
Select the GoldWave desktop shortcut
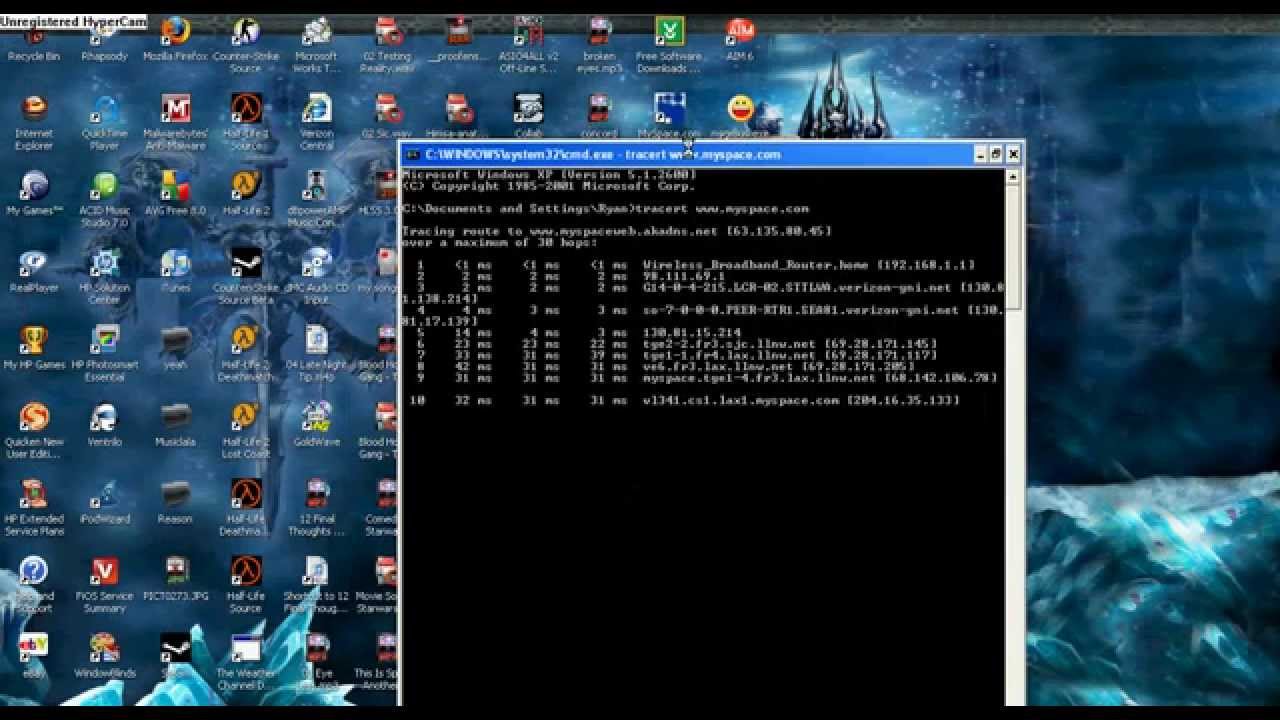pyautogui.click(x=316, y=425)
